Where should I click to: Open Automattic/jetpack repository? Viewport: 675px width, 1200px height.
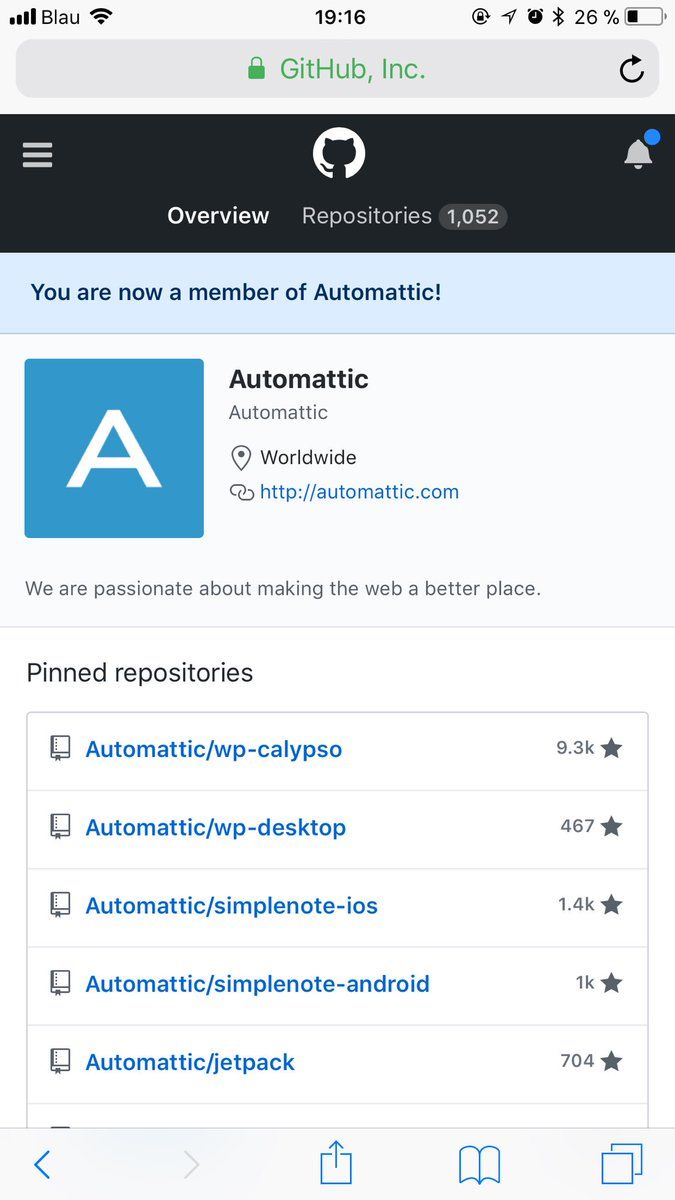190,1062
